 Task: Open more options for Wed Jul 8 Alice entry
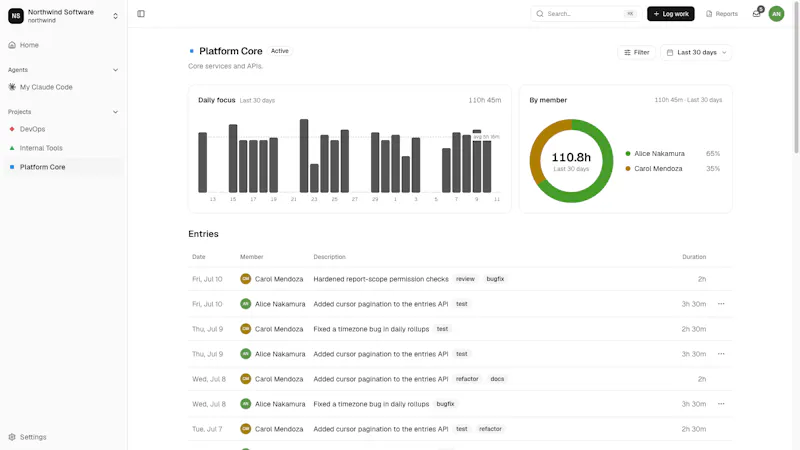[x=721, y=404]
